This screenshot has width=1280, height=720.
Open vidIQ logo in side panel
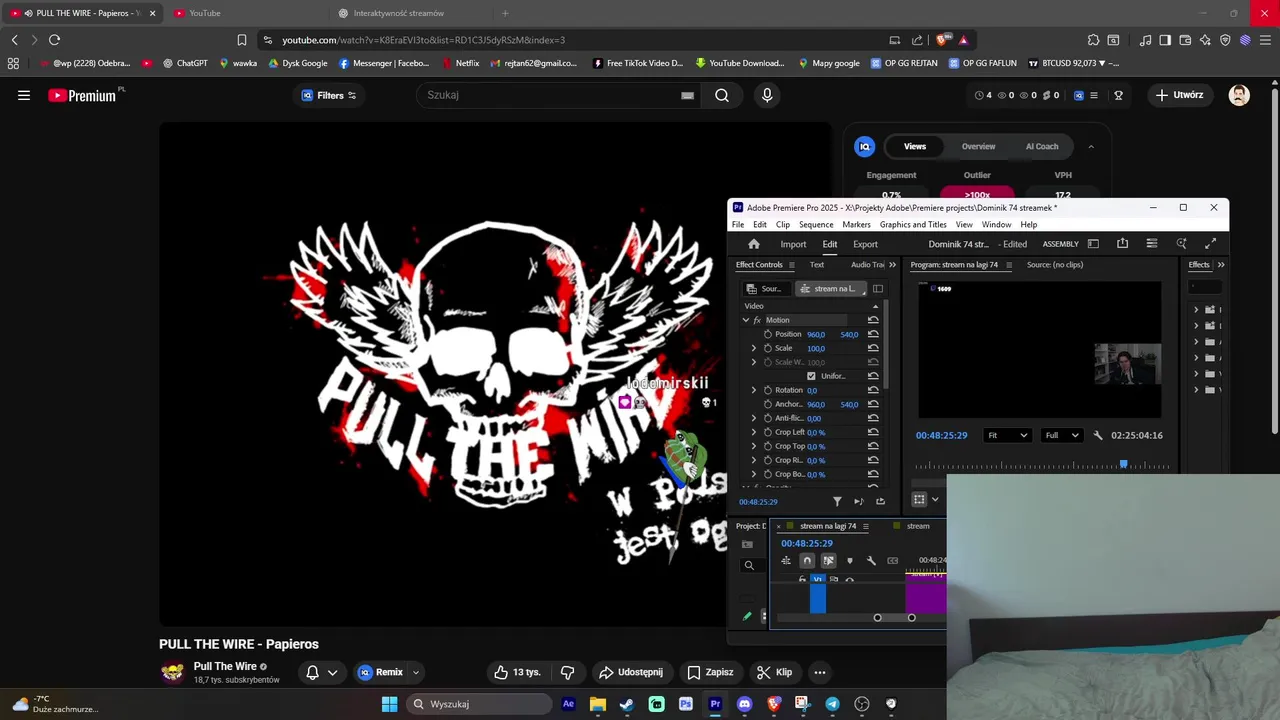point(865,146)
